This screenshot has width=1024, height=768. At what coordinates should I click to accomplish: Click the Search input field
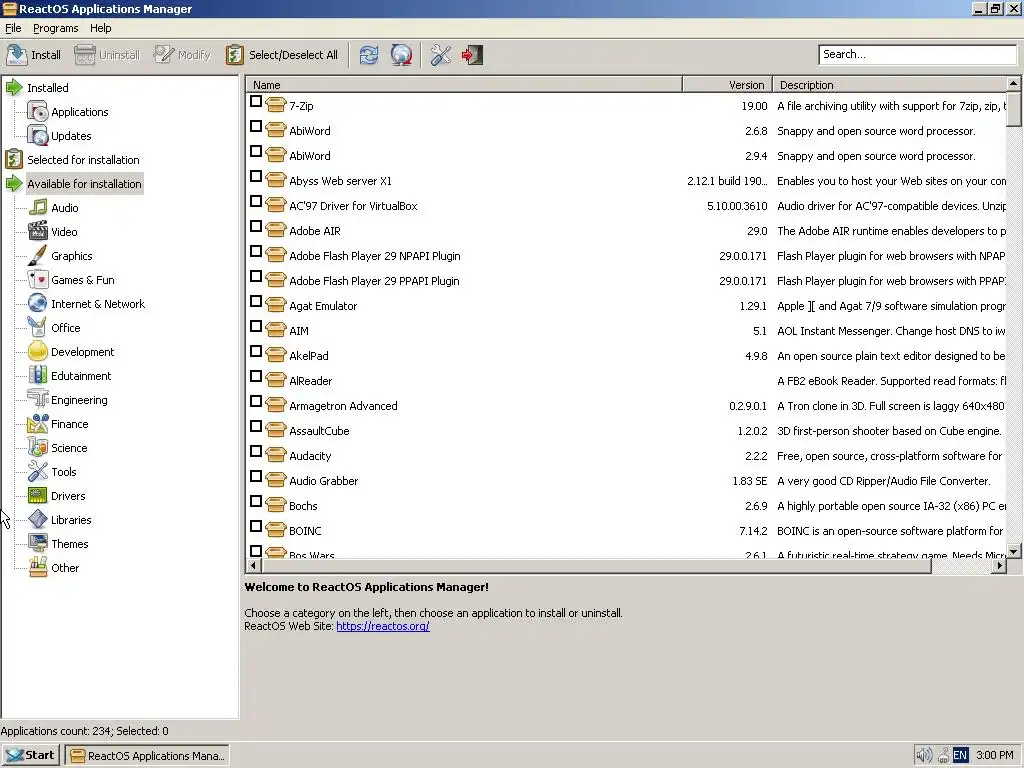(917, 54)
